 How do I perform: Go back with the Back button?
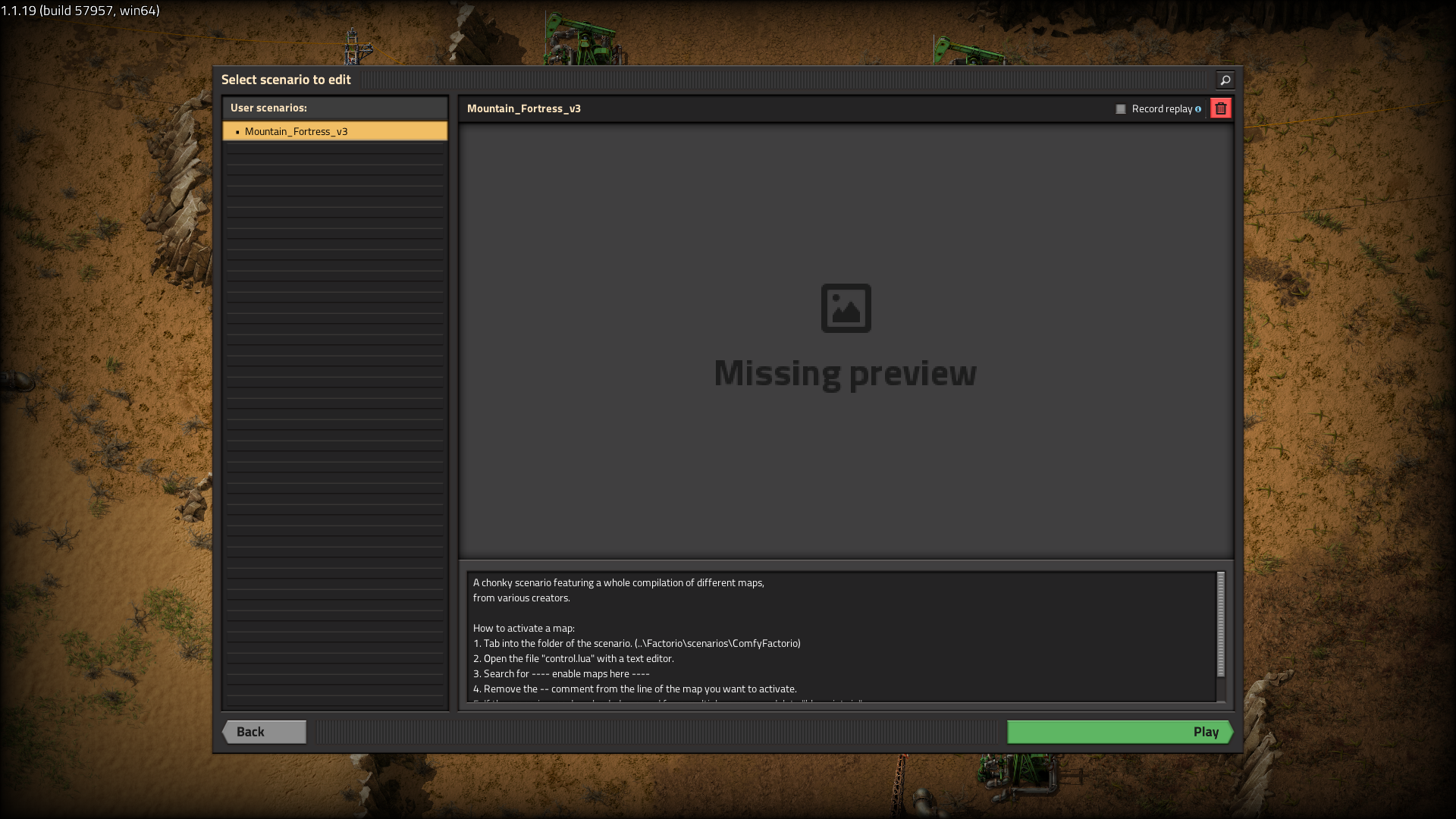(x=264, y=732)
